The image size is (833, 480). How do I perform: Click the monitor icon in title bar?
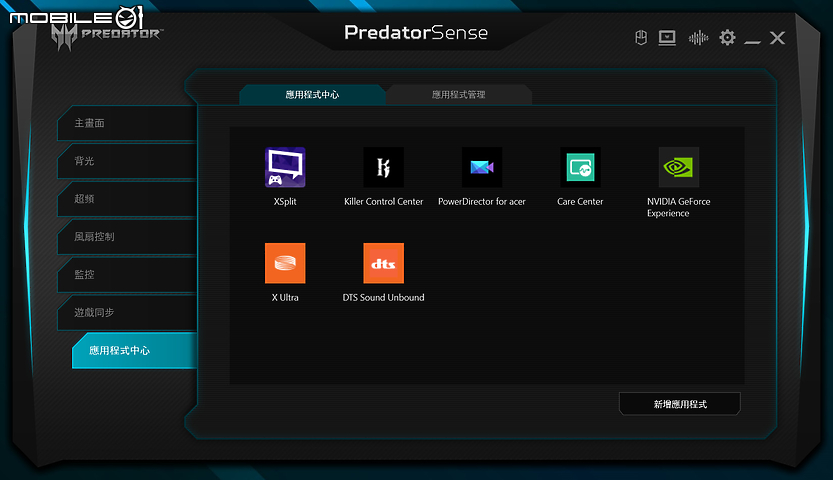click(x=667, y=38)
